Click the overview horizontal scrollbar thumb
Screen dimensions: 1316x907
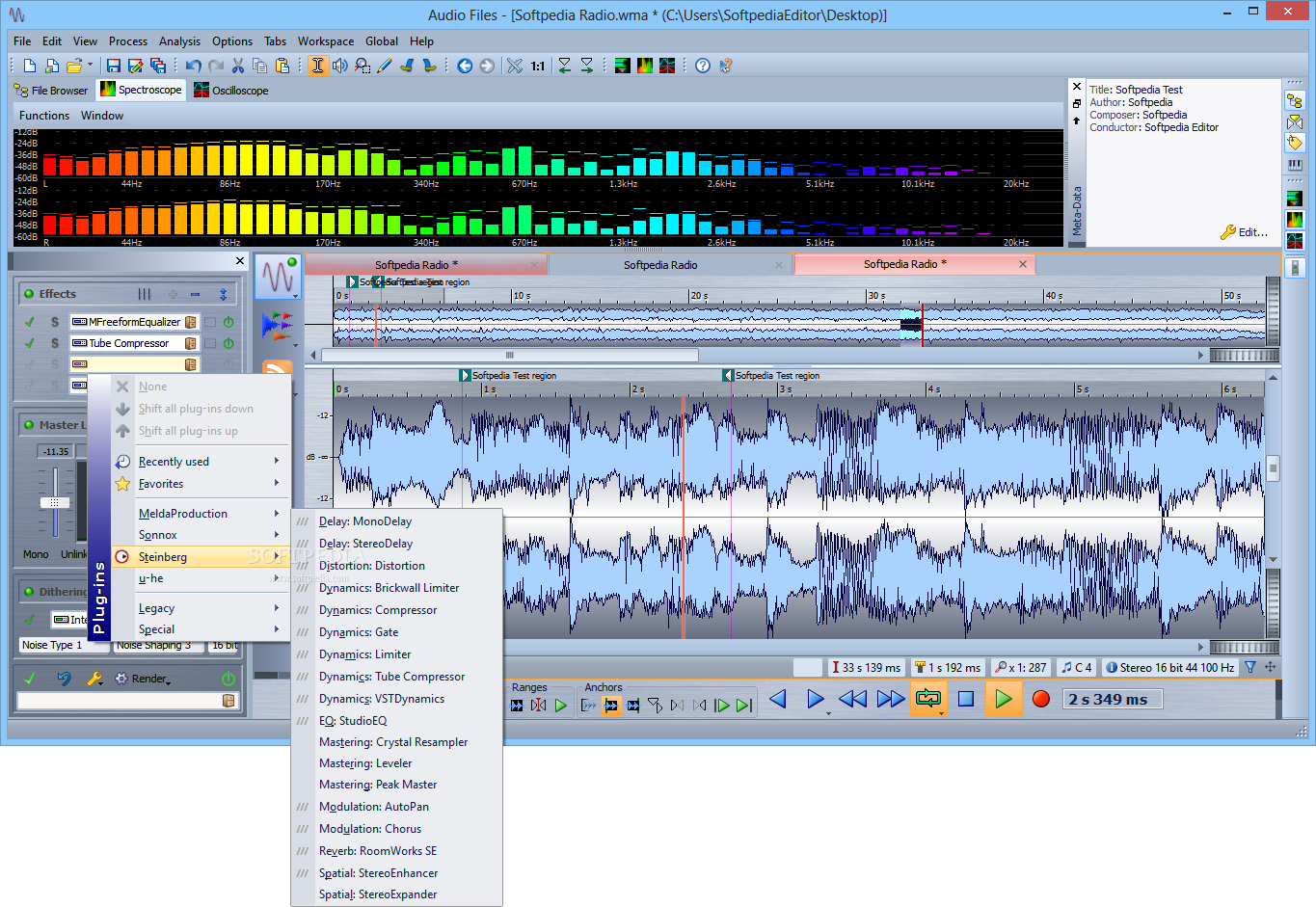pos(509,355)
